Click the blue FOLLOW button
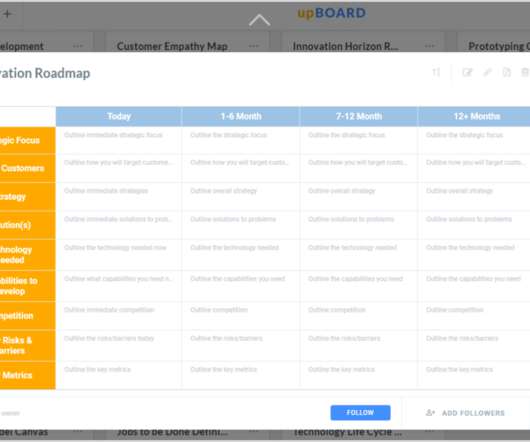Image resolution: width=530 pixels, height=442 pixels. 360,413
